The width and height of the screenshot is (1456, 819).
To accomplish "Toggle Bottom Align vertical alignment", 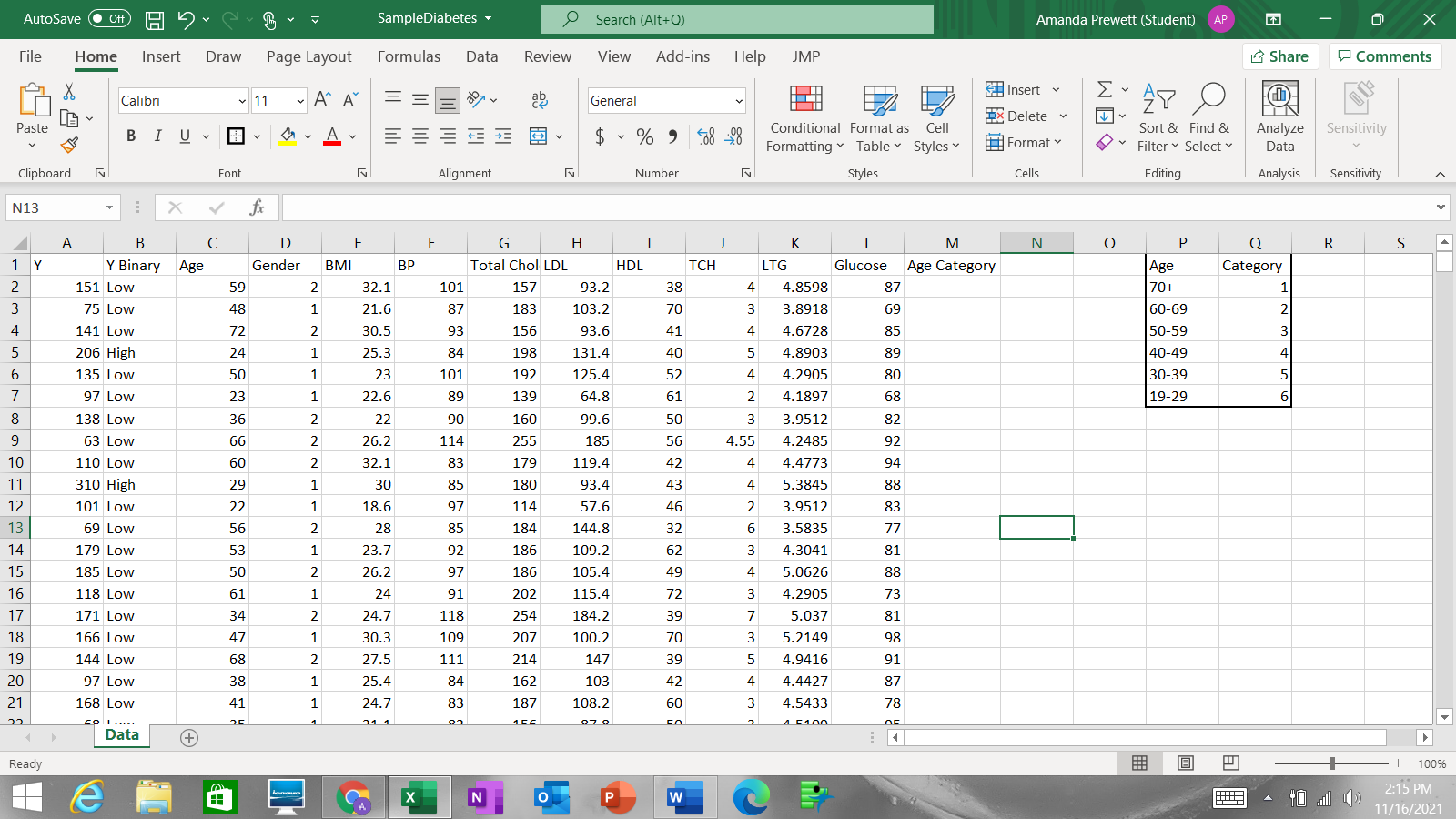I will (x=448, y=100).
